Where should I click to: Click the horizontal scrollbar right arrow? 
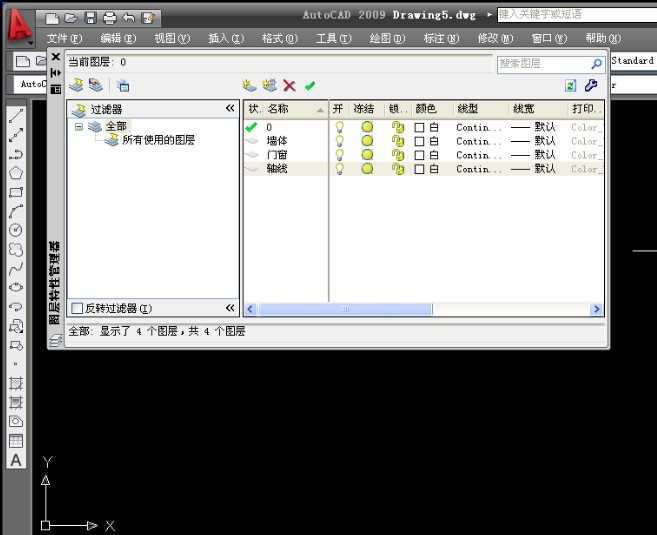596,309
